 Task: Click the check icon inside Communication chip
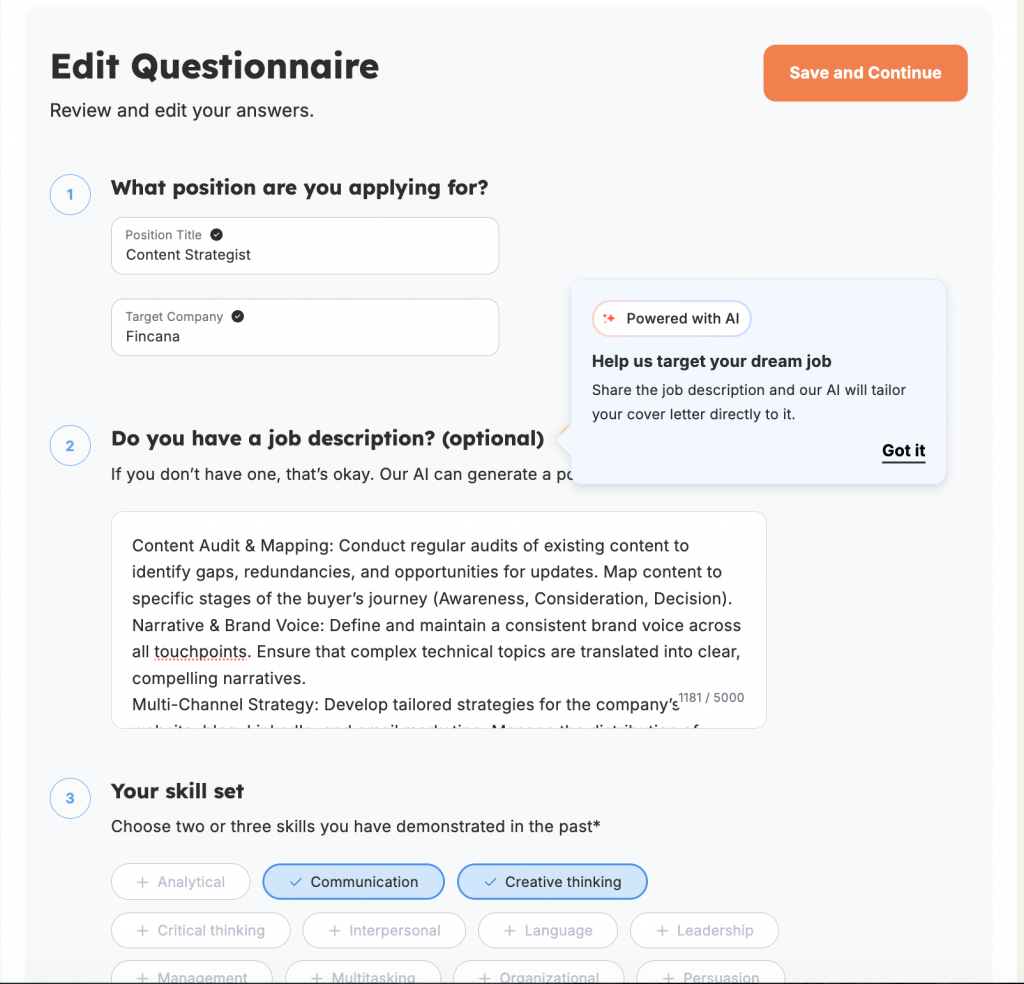coord(294,881)
